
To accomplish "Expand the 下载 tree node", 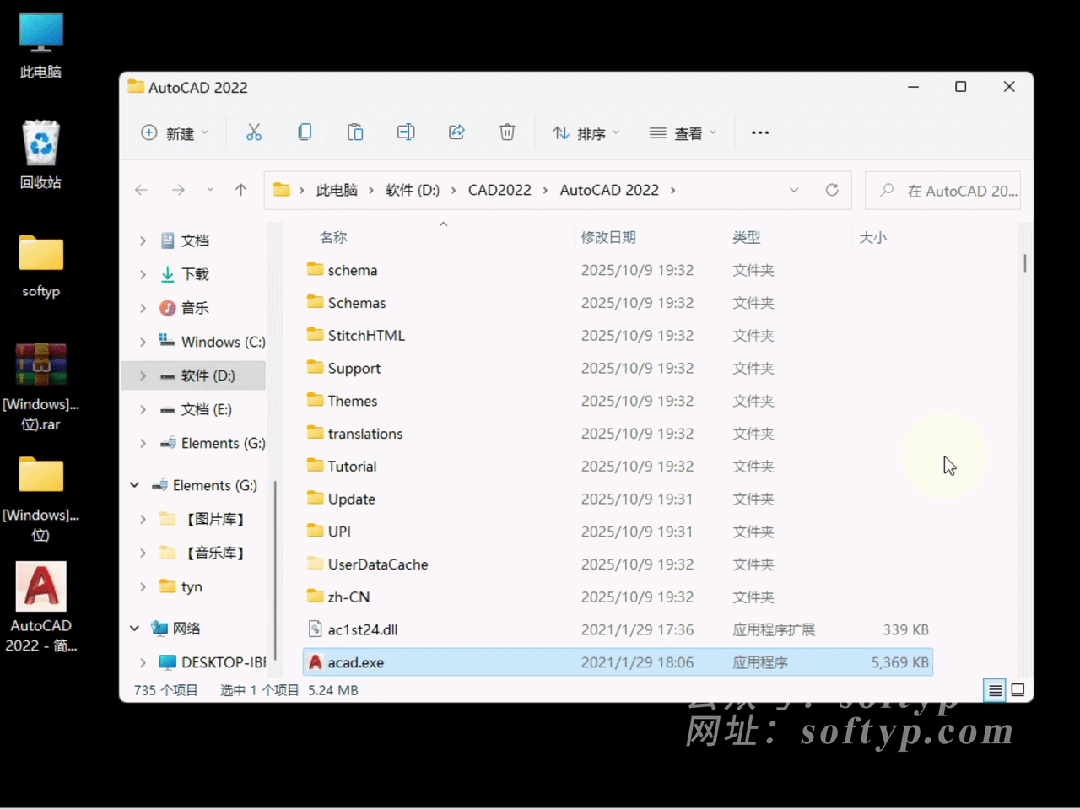I will [x=143, y=275].
